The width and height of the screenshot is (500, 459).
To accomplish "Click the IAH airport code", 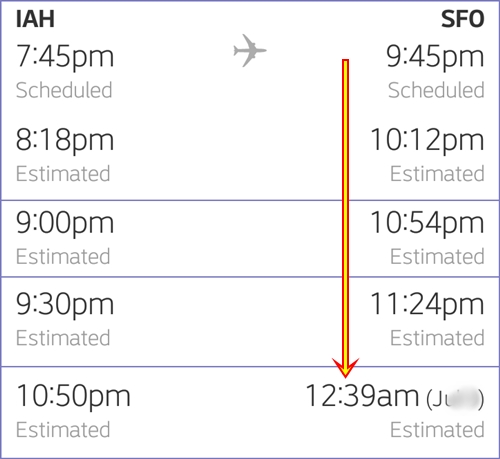I will click(x=35, y=19).
